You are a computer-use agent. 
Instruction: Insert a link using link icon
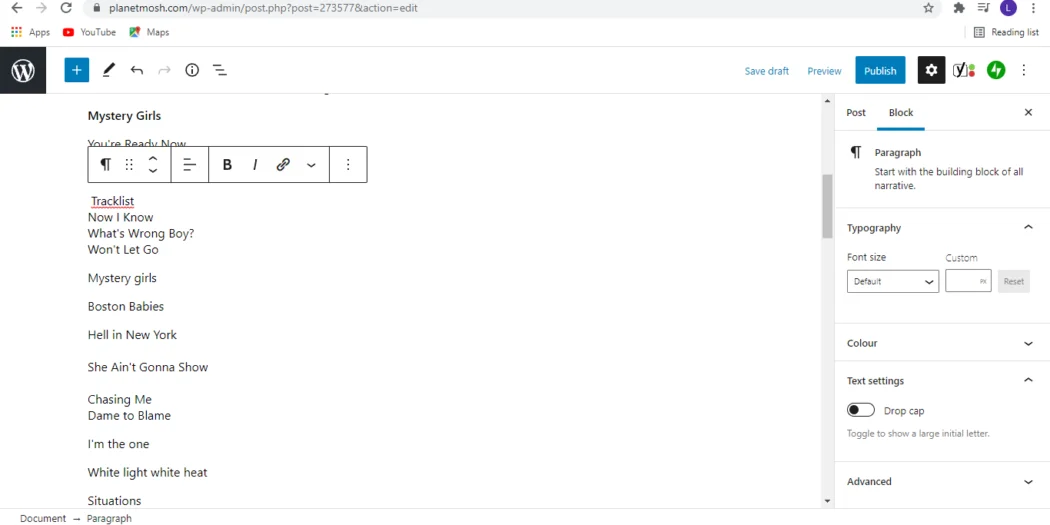click(283, 165)
